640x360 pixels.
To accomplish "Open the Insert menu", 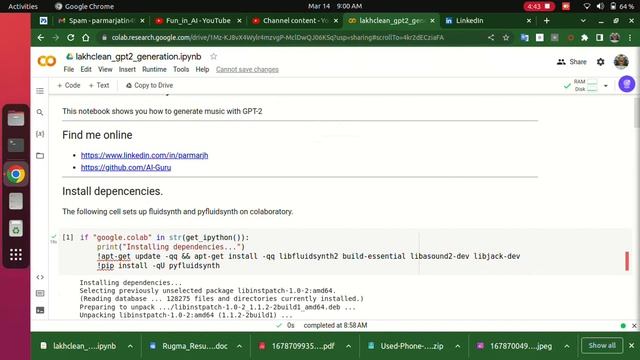I will (127, 69).
